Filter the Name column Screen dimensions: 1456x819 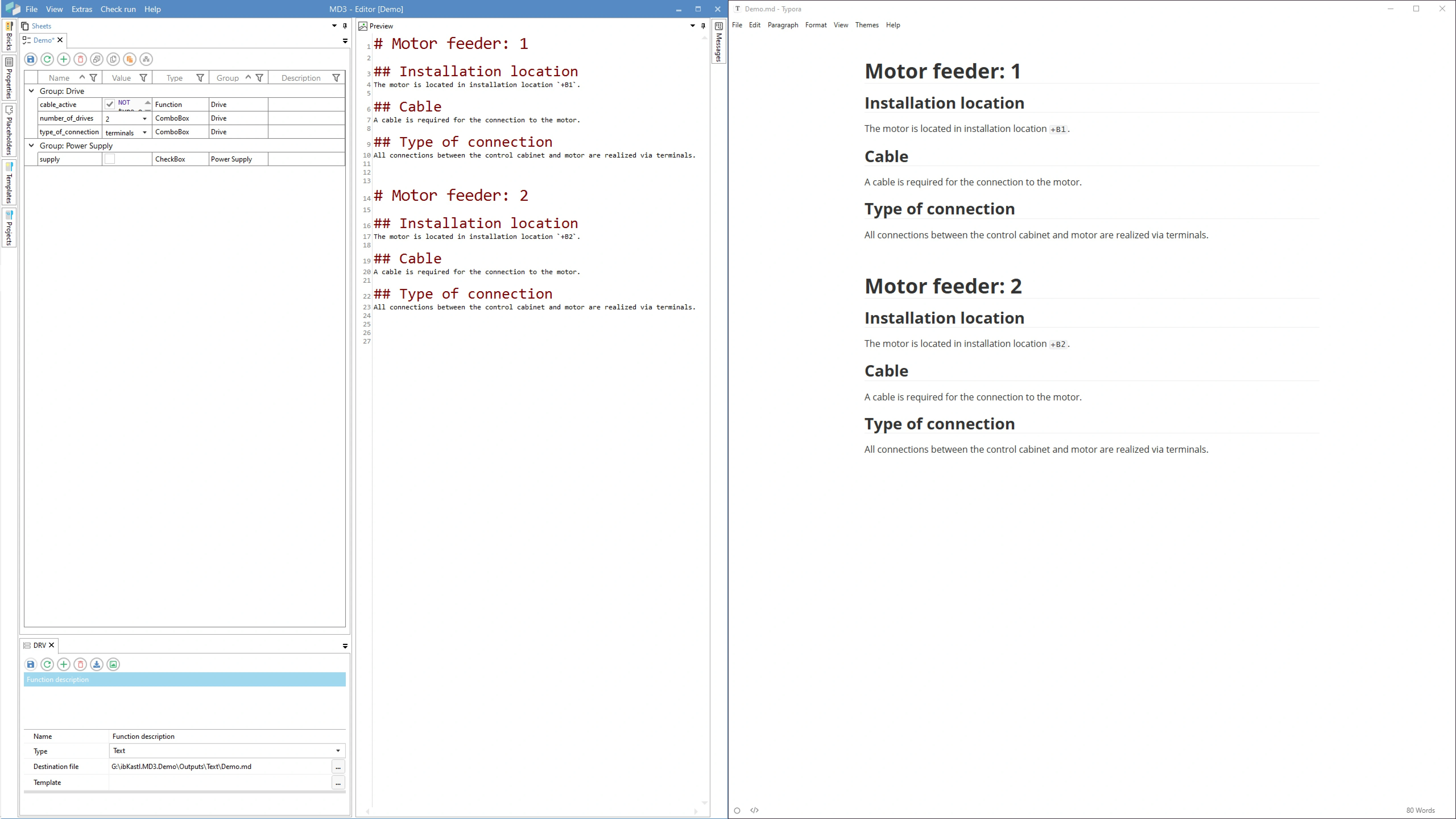[94, 77]
